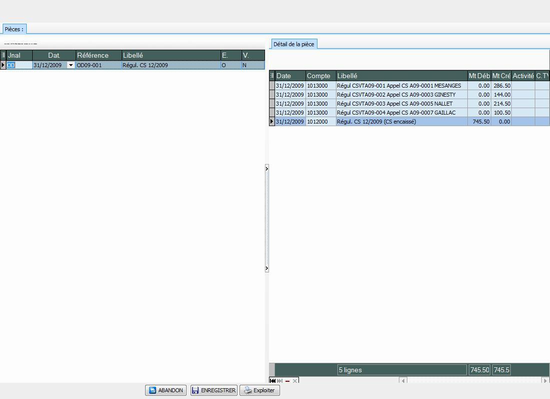The image size is (550, 399).
Task: Click the red minus delete-line icon
Action: click(288, 381)
